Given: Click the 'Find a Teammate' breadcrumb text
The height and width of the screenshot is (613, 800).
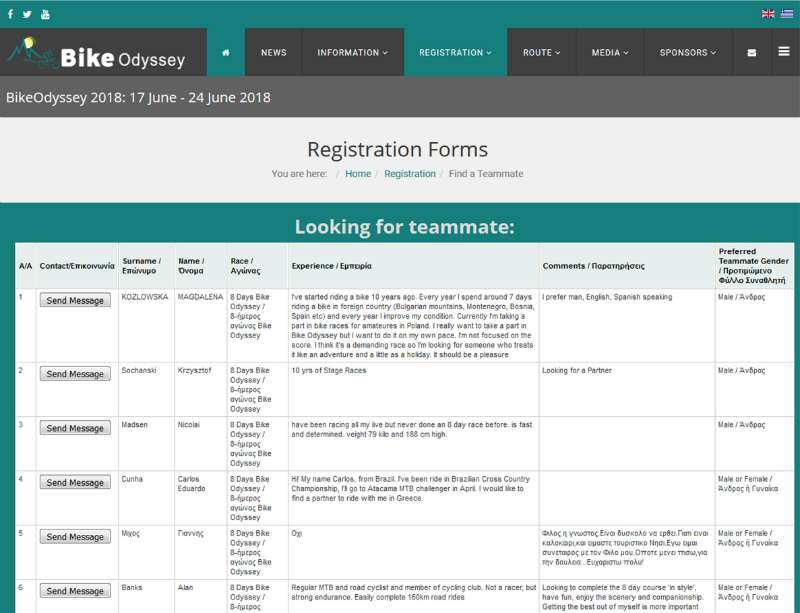Looking at the screenshot, I should click(486, 174).
